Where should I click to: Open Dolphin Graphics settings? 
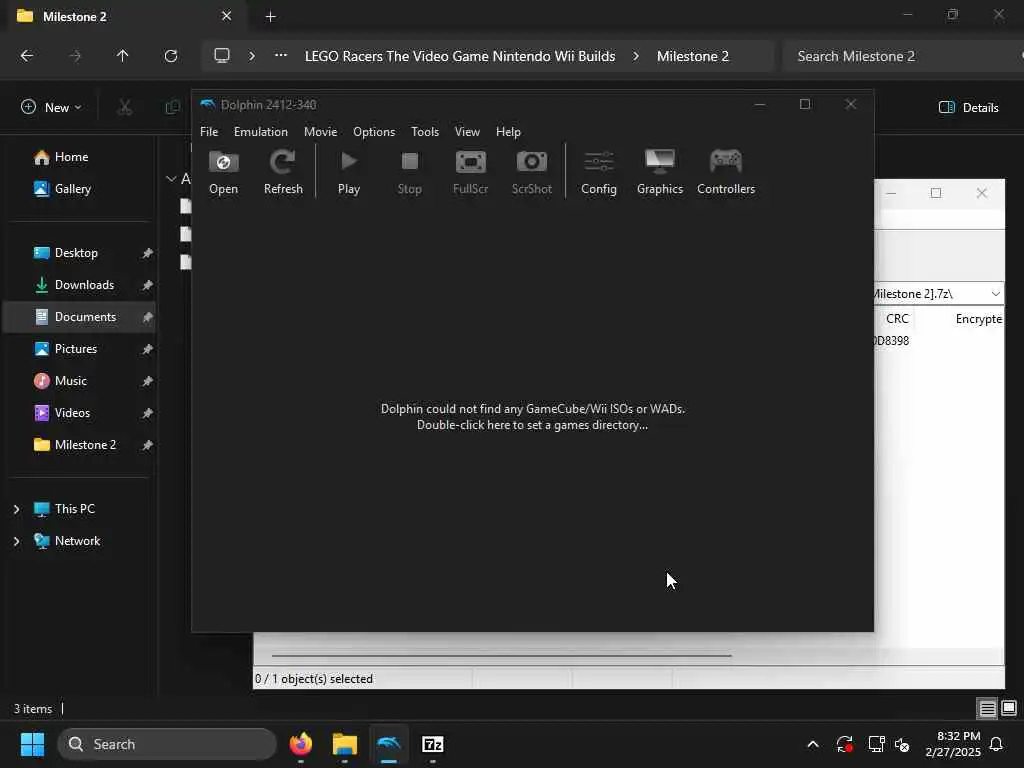point(660,172)
